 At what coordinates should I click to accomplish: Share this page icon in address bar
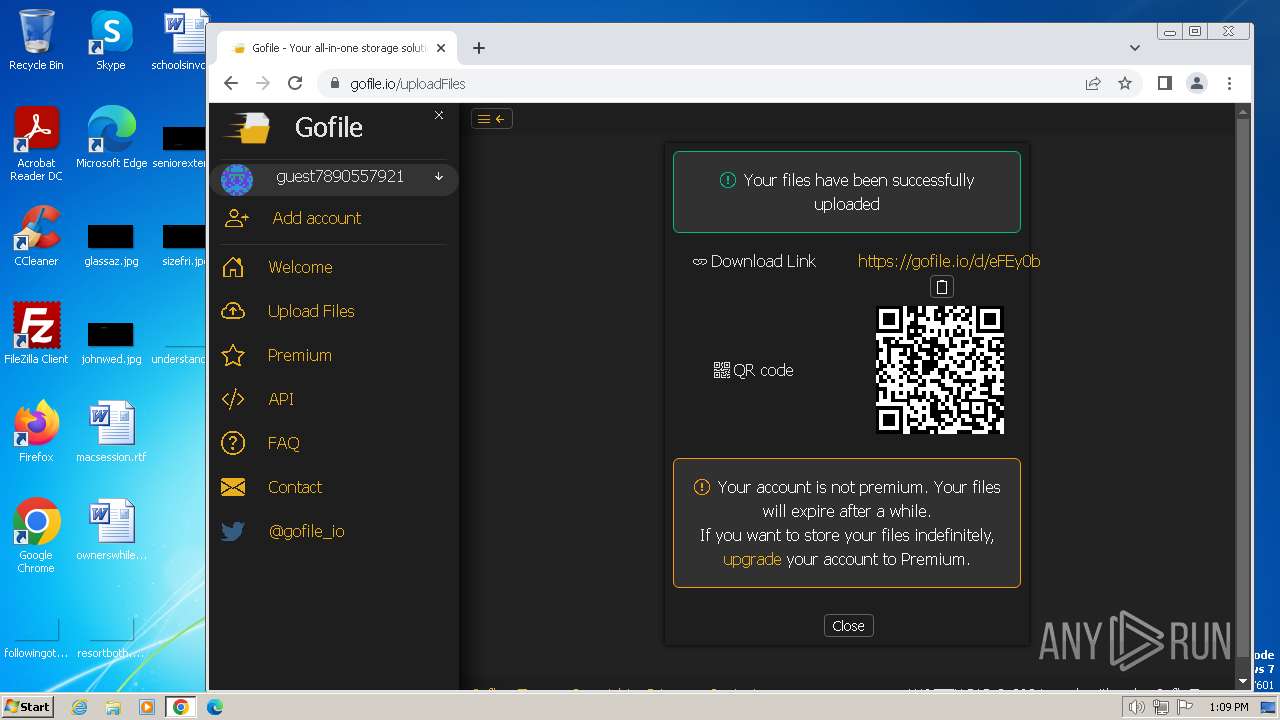[1093, 84]
